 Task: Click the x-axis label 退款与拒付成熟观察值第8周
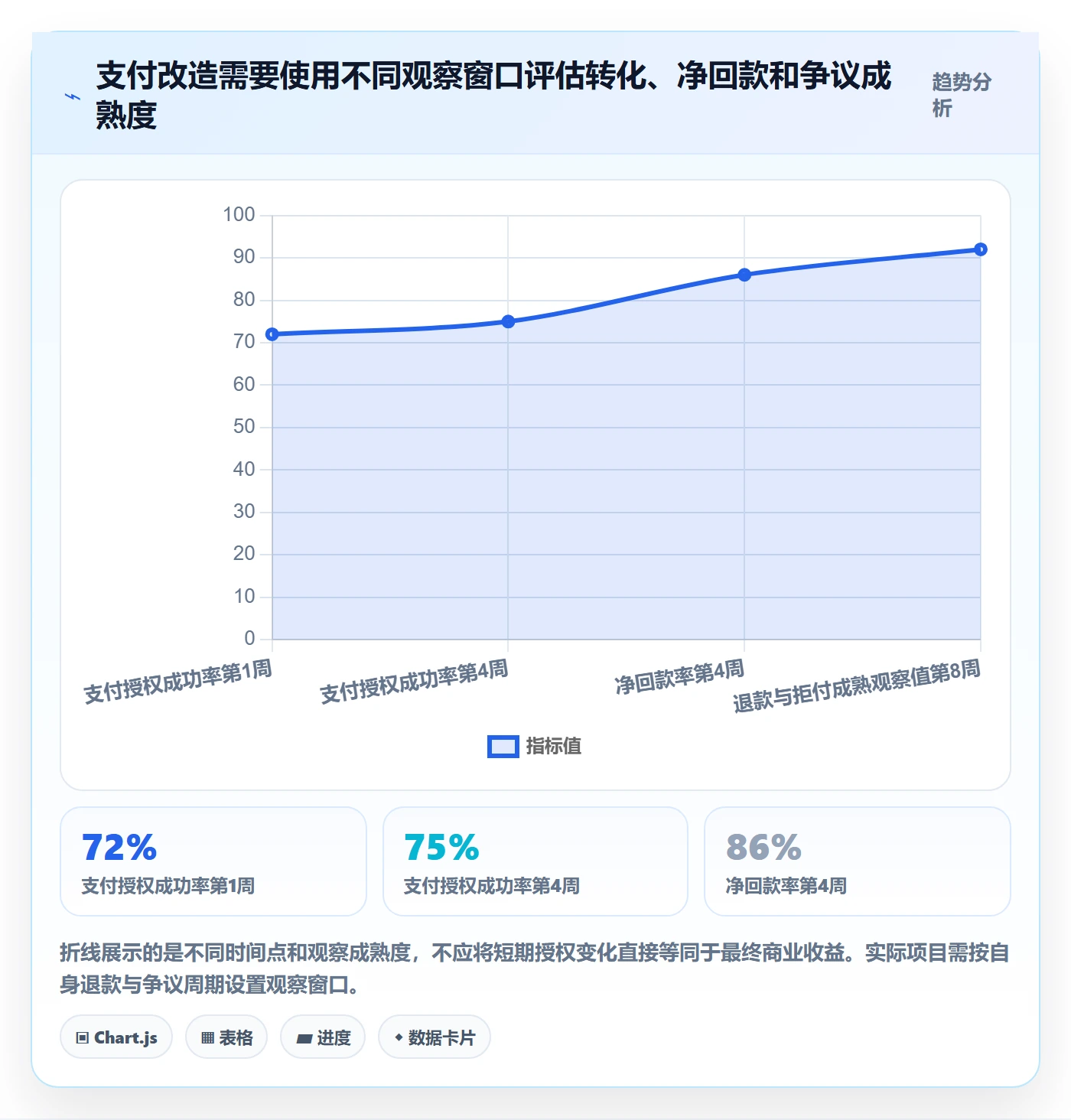click(x=857, y=686)
